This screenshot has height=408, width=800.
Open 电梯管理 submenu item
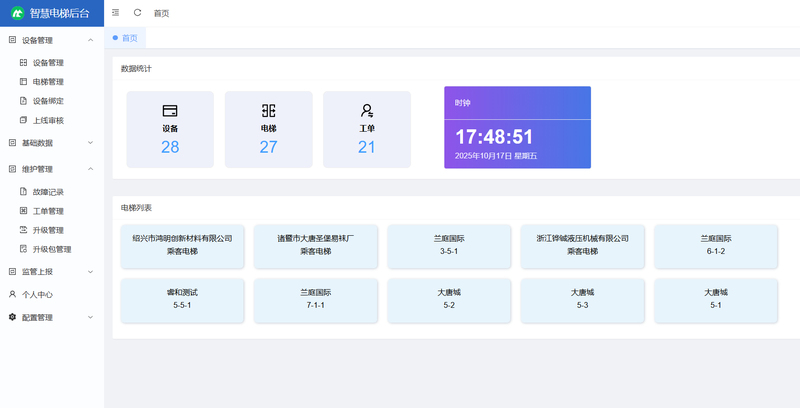point(48,82)
